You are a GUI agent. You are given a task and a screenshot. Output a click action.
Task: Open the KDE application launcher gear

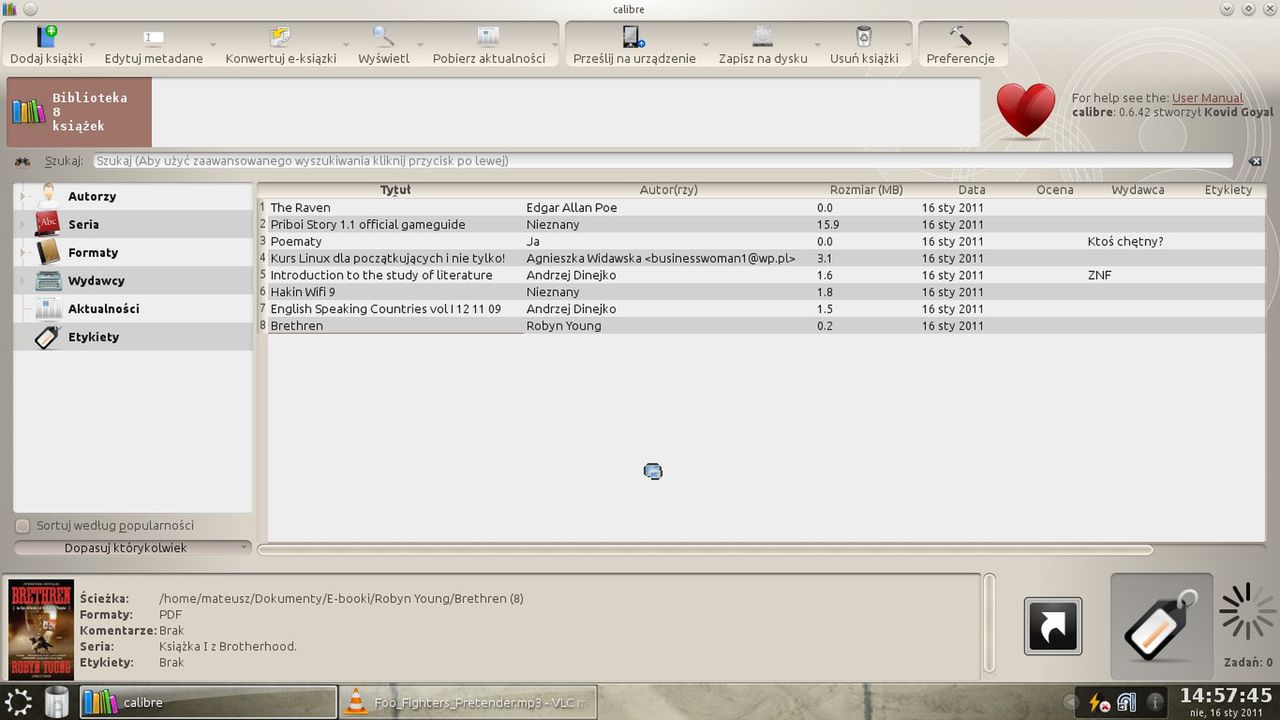pyautogui.click(x=19, y=702)
